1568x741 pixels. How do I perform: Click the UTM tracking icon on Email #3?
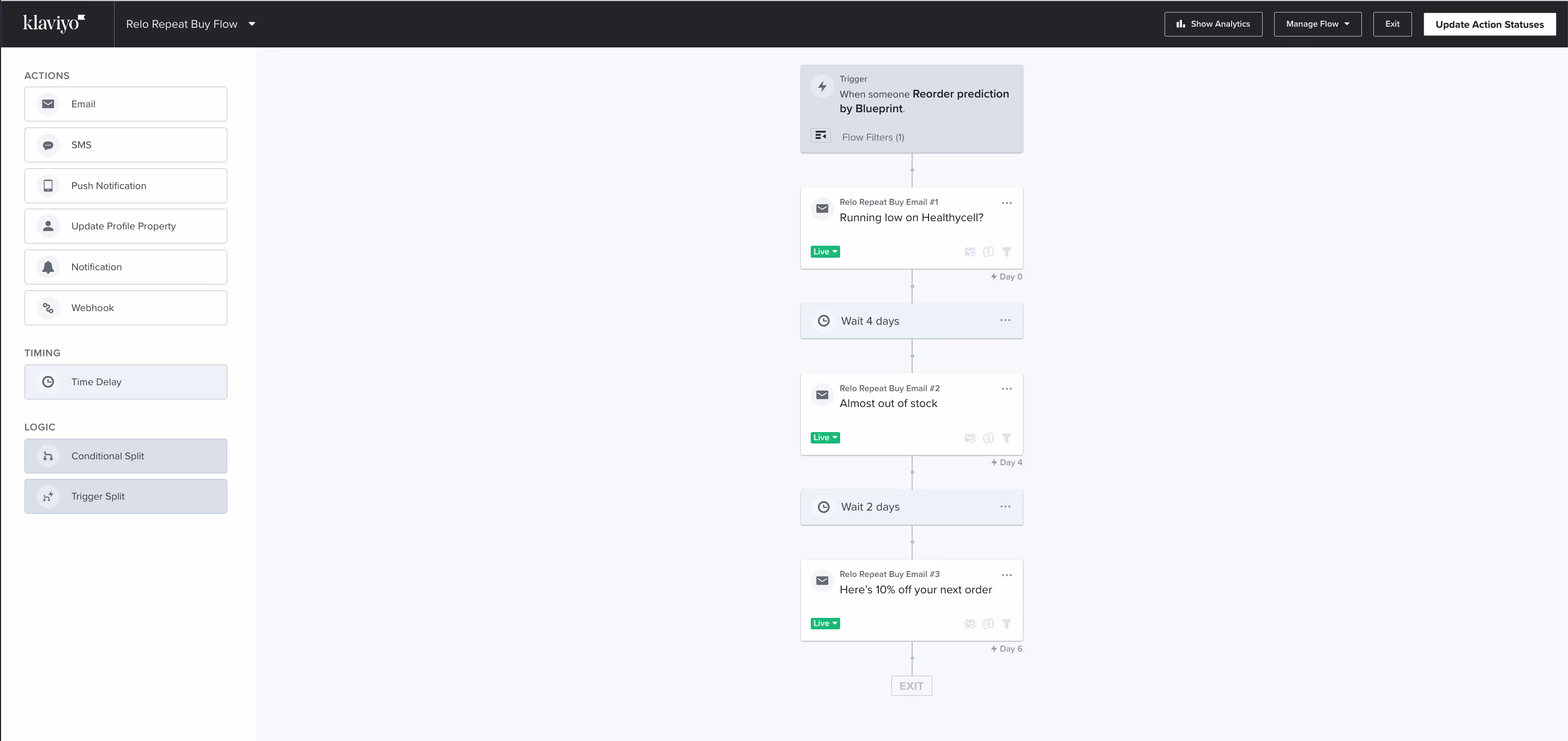tap(988, 623)
